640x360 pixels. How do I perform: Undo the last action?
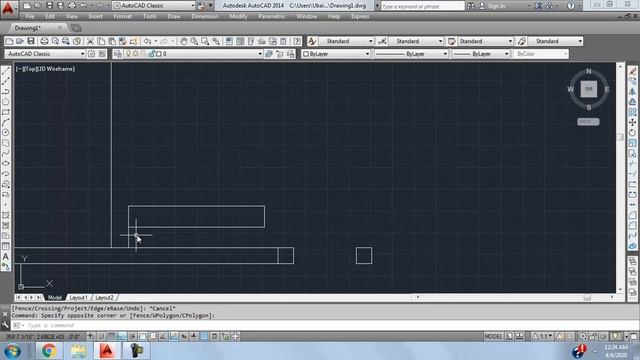click(148, 41)
